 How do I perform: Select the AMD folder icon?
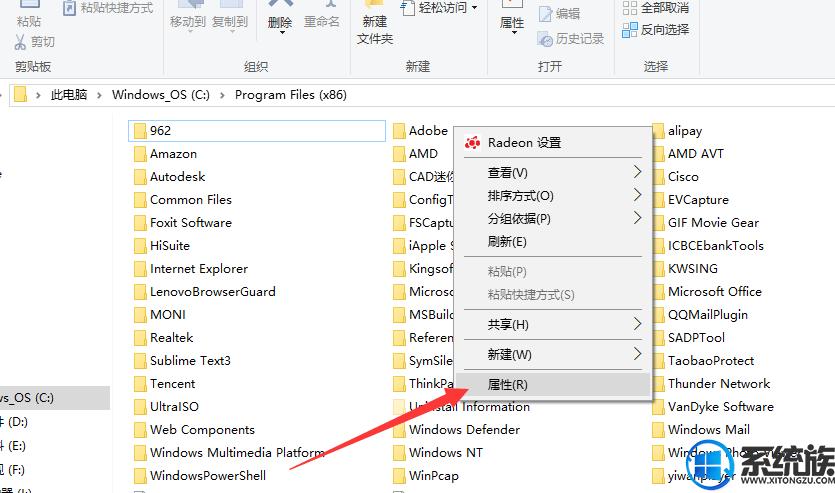[399, 154]
